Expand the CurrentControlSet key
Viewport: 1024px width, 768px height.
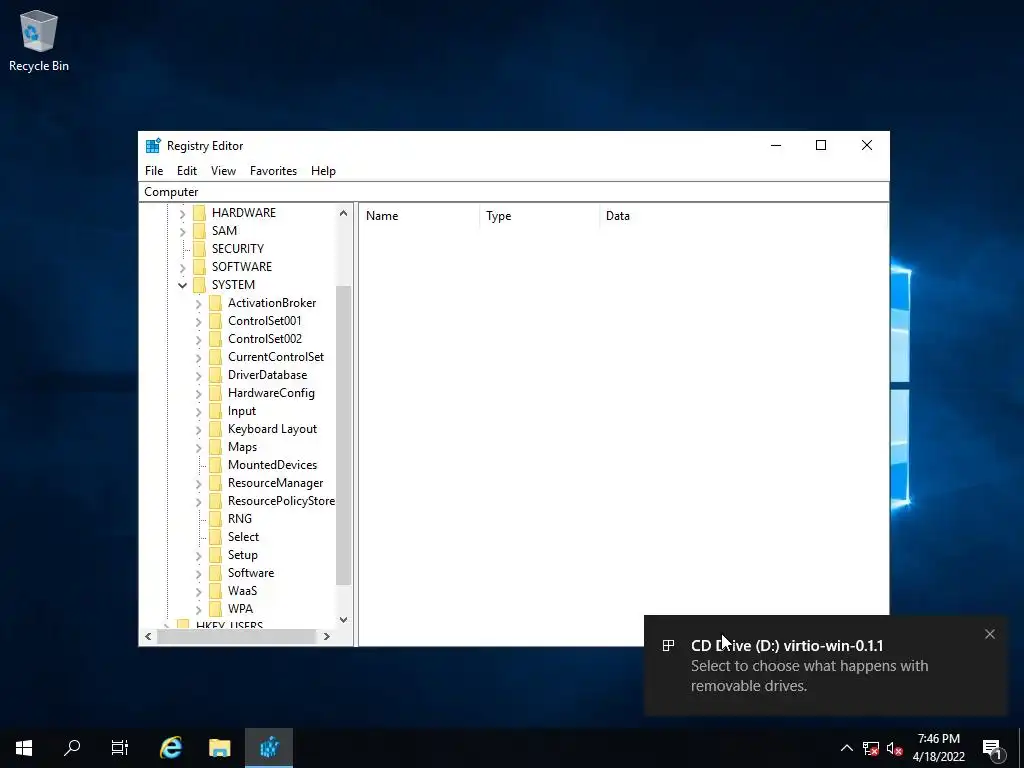[199, 357]
